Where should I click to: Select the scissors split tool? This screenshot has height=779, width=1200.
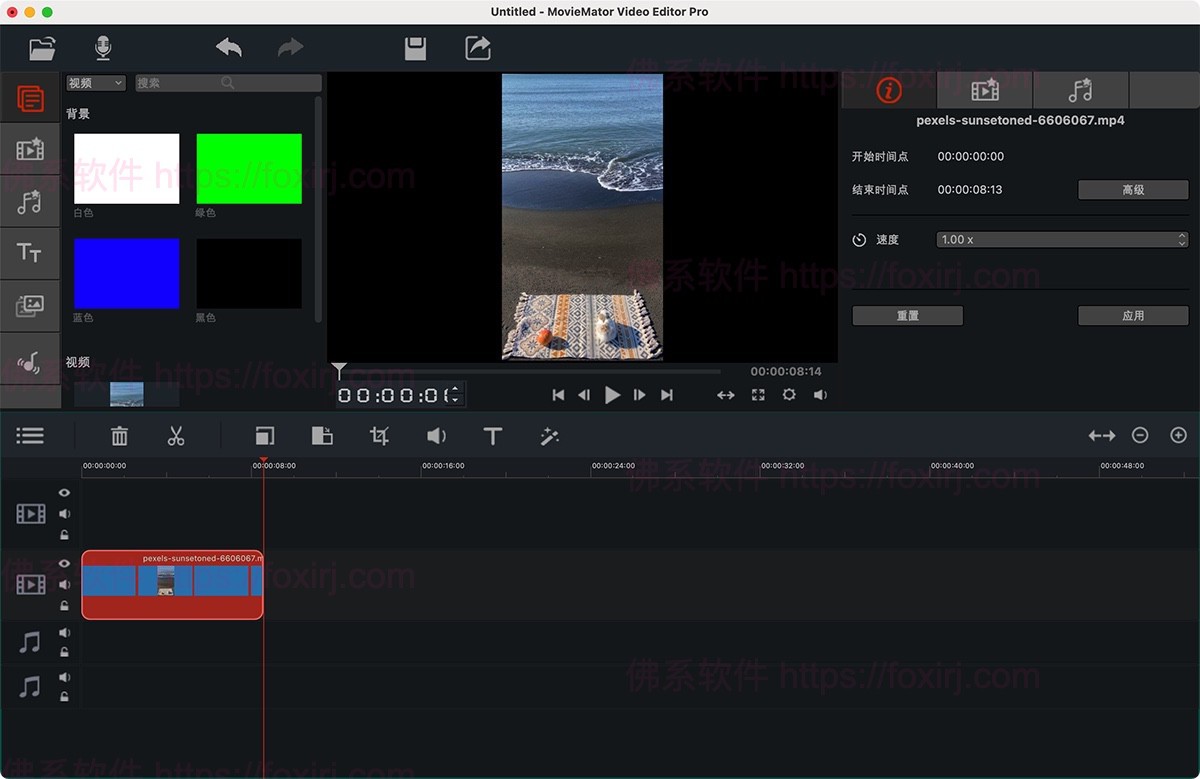(175, 435)
